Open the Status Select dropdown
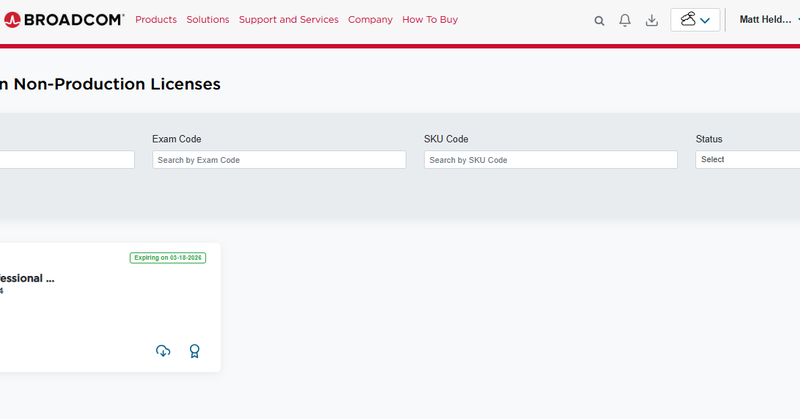The height and width of the screenshot is (419, 800). coord(747,160)
